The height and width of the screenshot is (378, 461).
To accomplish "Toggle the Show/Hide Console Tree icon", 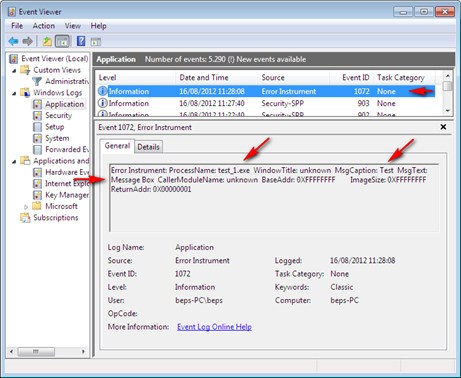I will (62, 41).
